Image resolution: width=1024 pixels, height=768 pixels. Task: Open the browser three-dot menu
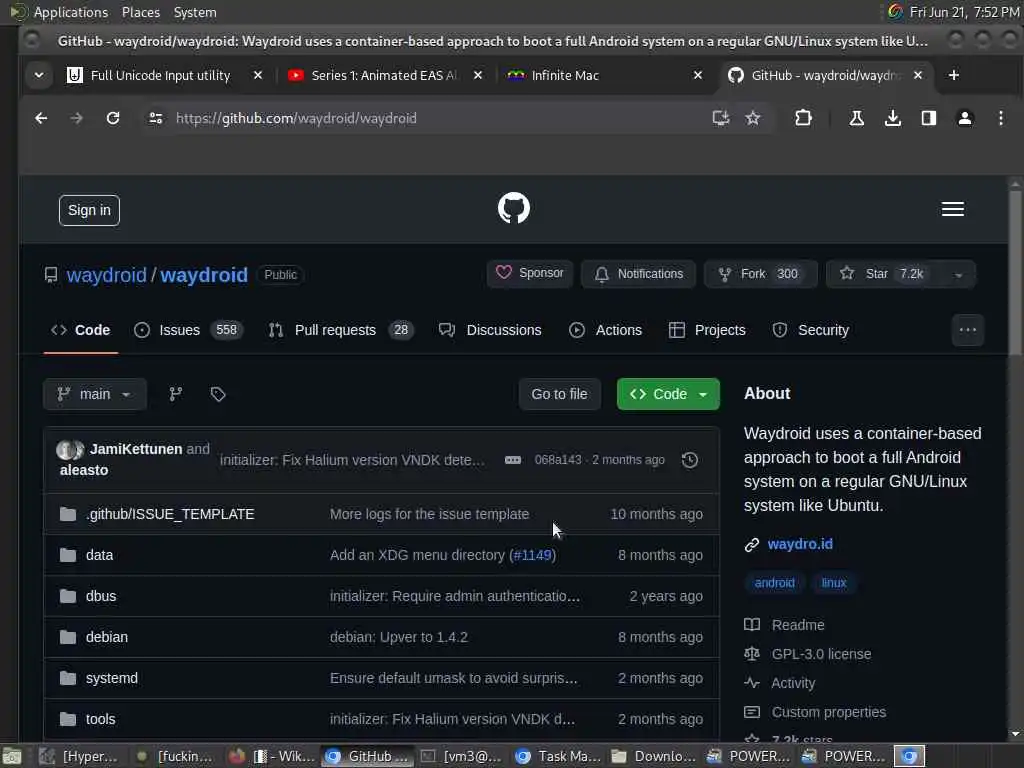click(1000, 118)
